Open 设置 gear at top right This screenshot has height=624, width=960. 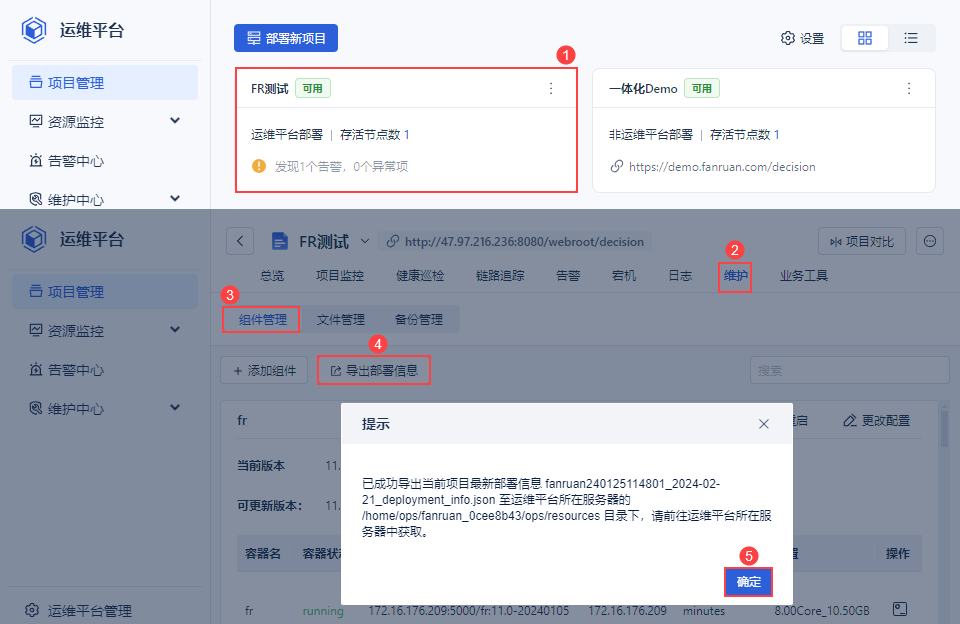[x=803, y=38]
